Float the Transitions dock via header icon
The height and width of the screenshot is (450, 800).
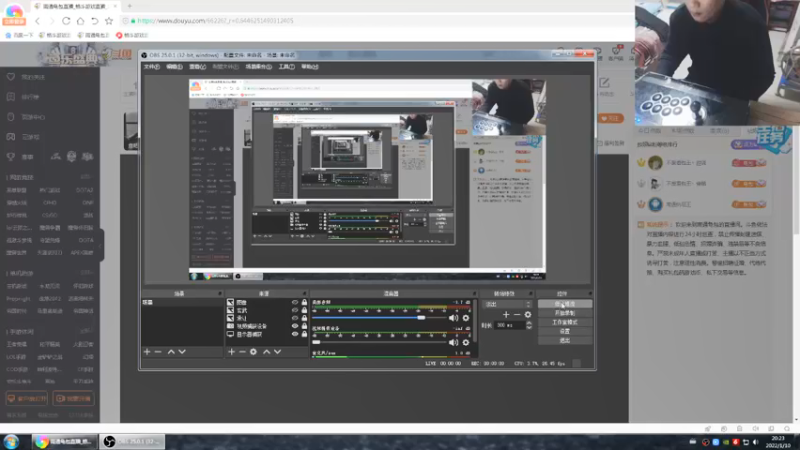coord(530,294)
